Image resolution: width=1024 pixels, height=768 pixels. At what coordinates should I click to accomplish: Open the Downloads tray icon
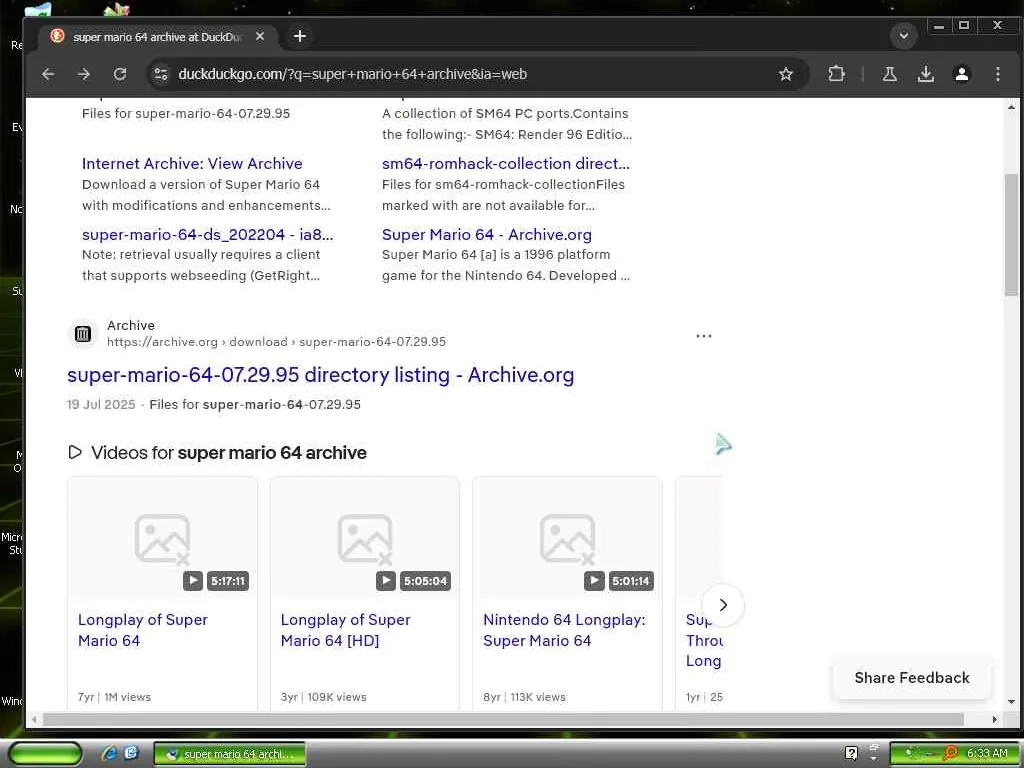925,74
